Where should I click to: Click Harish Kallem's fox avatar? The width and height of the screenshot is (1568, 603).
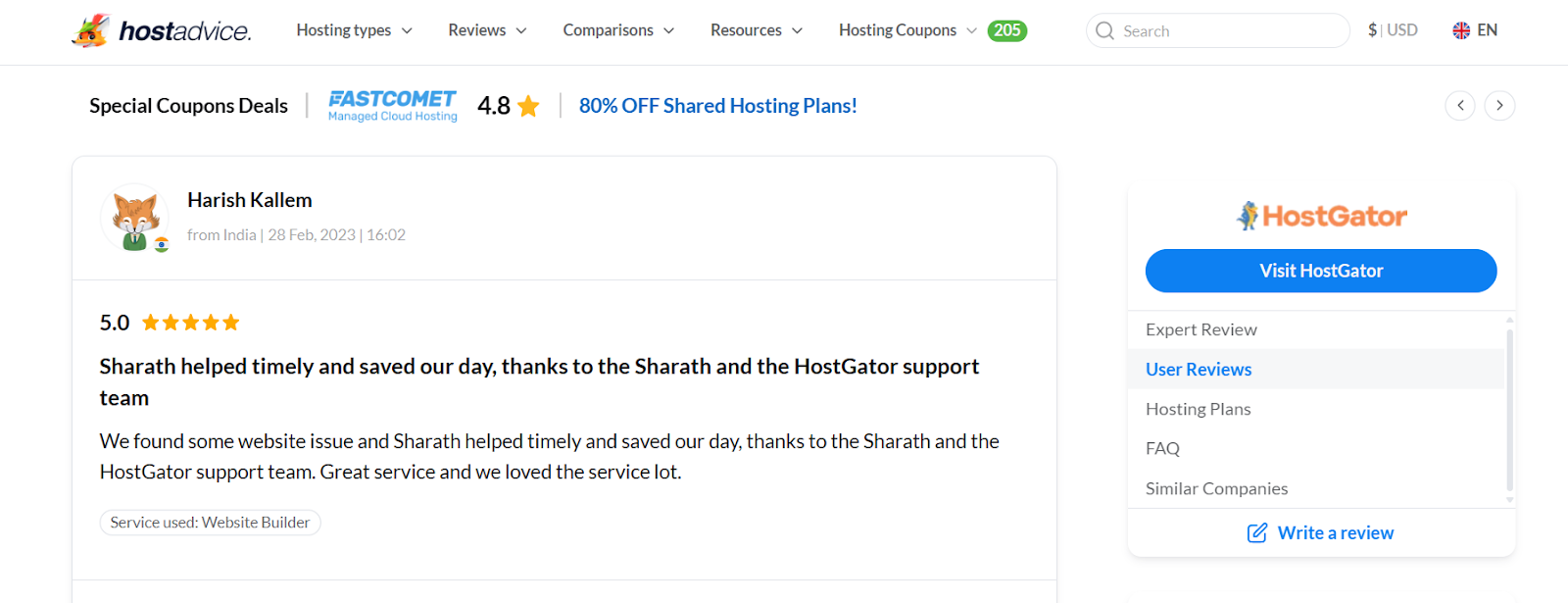pos(134,218)
